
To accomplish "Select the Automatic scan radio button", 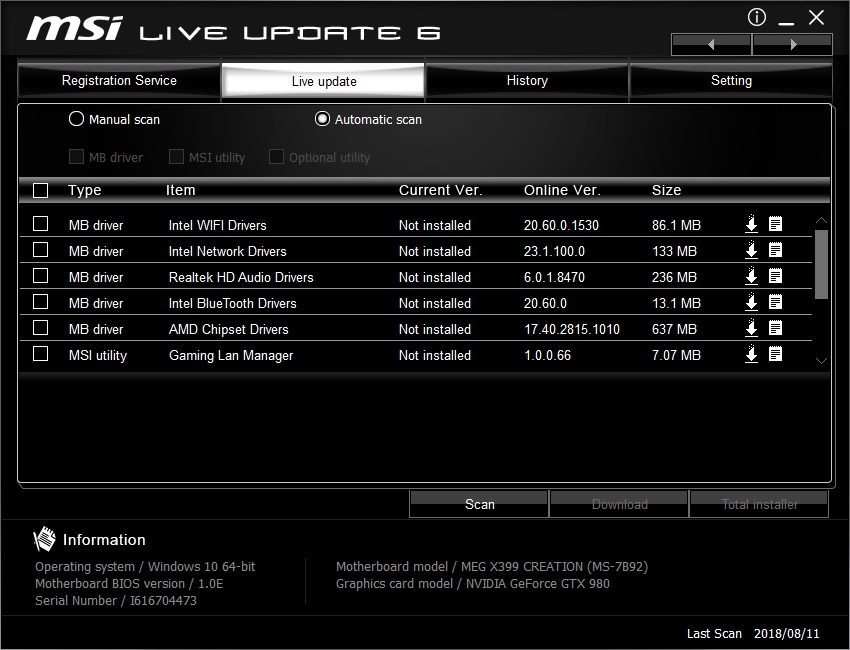I will point(322,119).
